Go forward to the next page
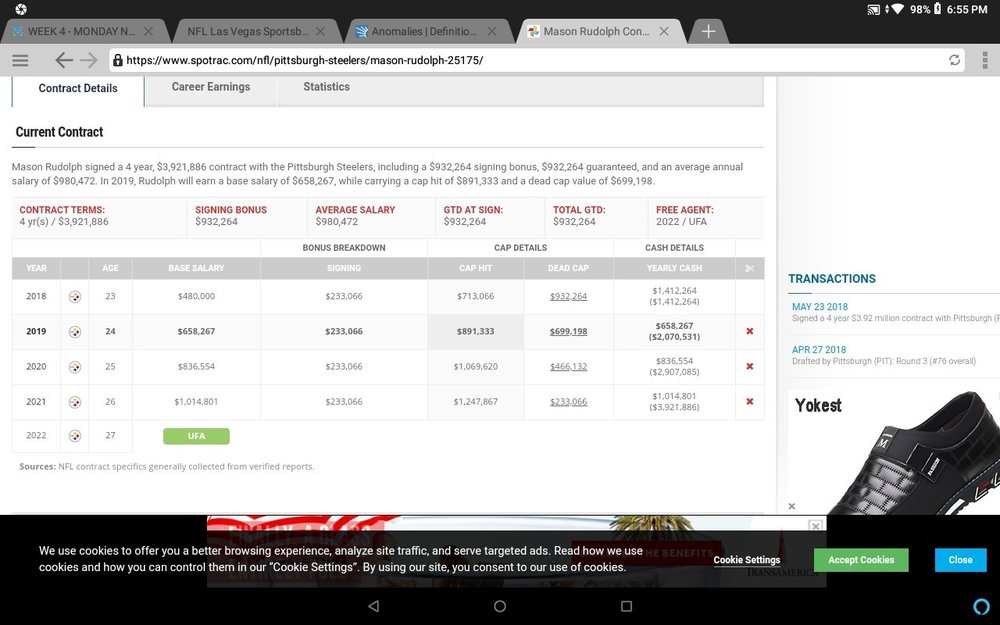1000x625 pixels. click(89, 60)
